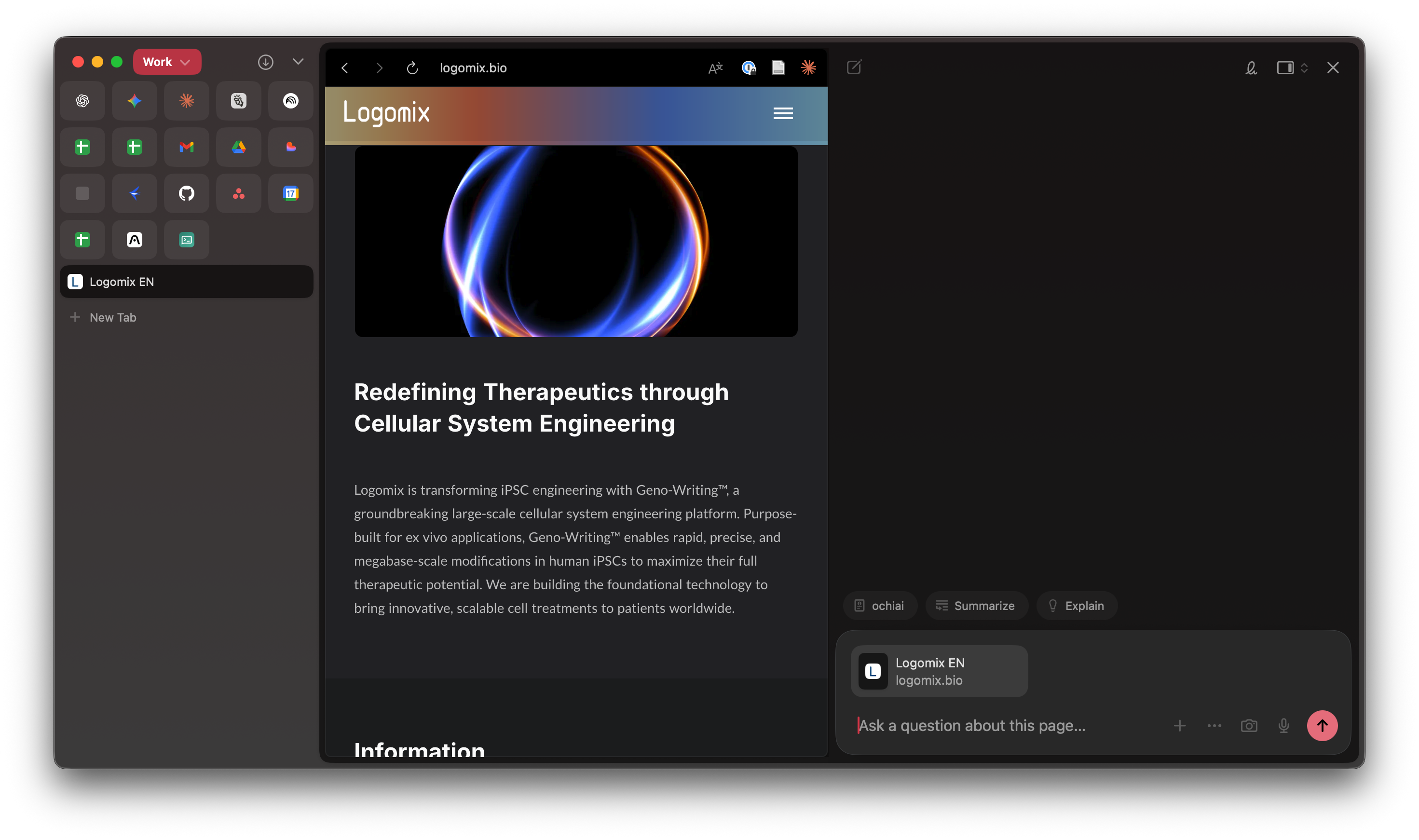
Task: Open the GitHub pinned shortcut
Action: click(x=186, y=193)
